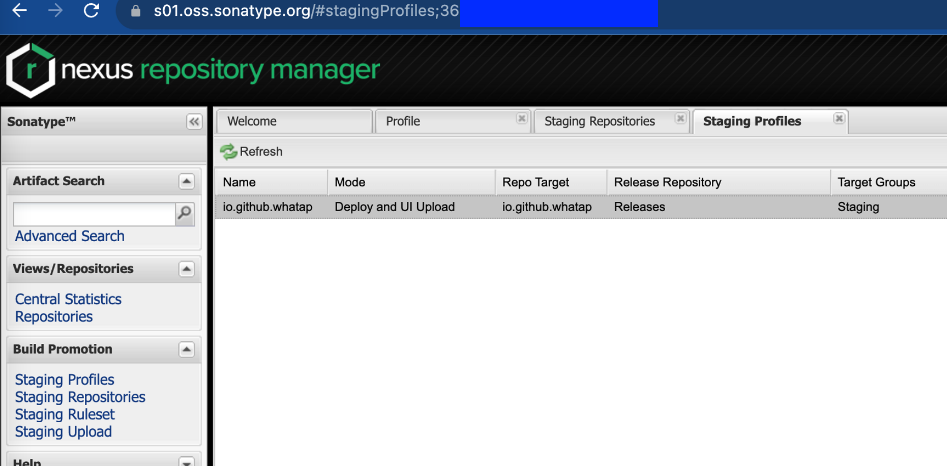Collapse the Build Promotion panel
947x466 pixels.
[x=187, y=349]
